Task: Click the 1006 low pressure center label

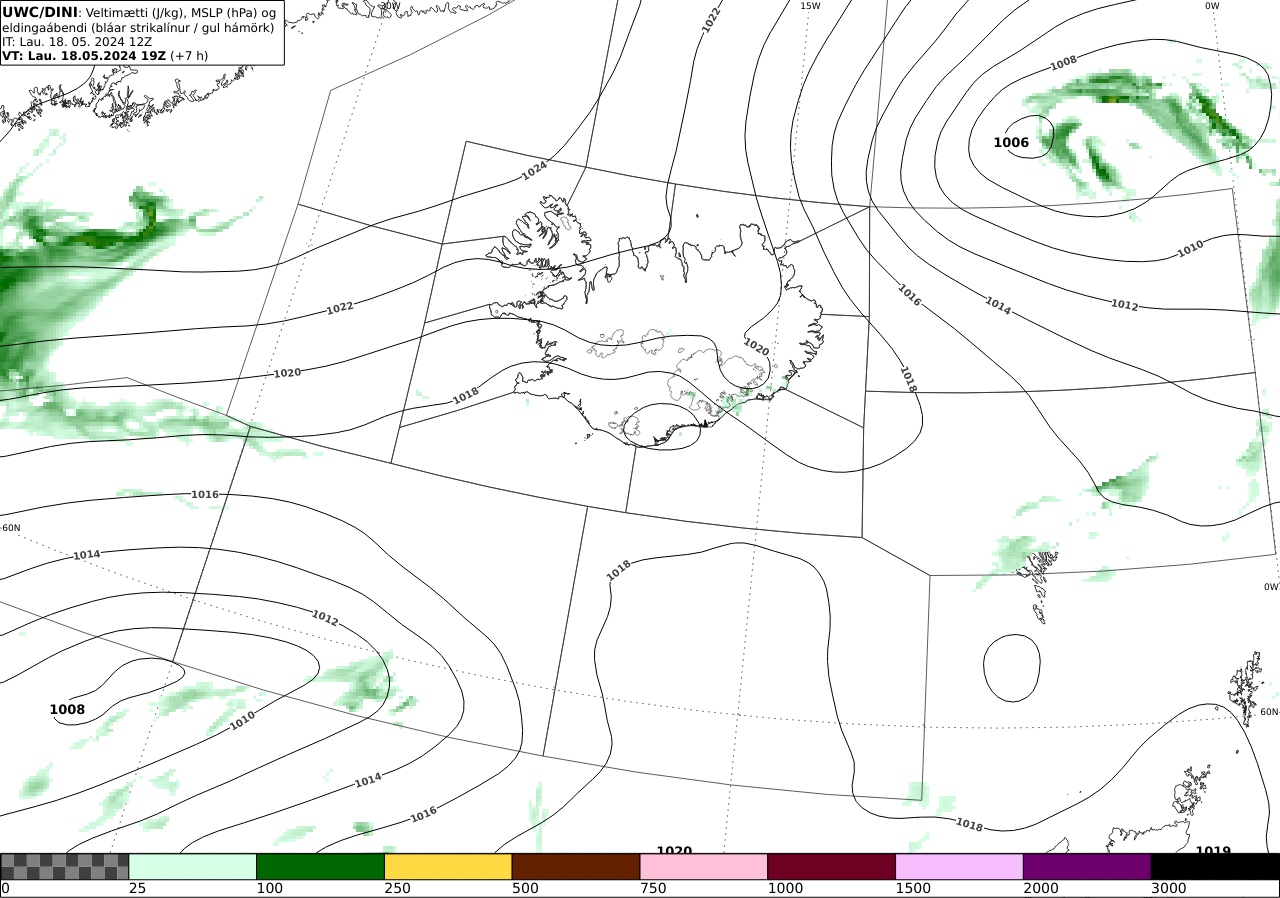Action: [x=1011, y=143]
